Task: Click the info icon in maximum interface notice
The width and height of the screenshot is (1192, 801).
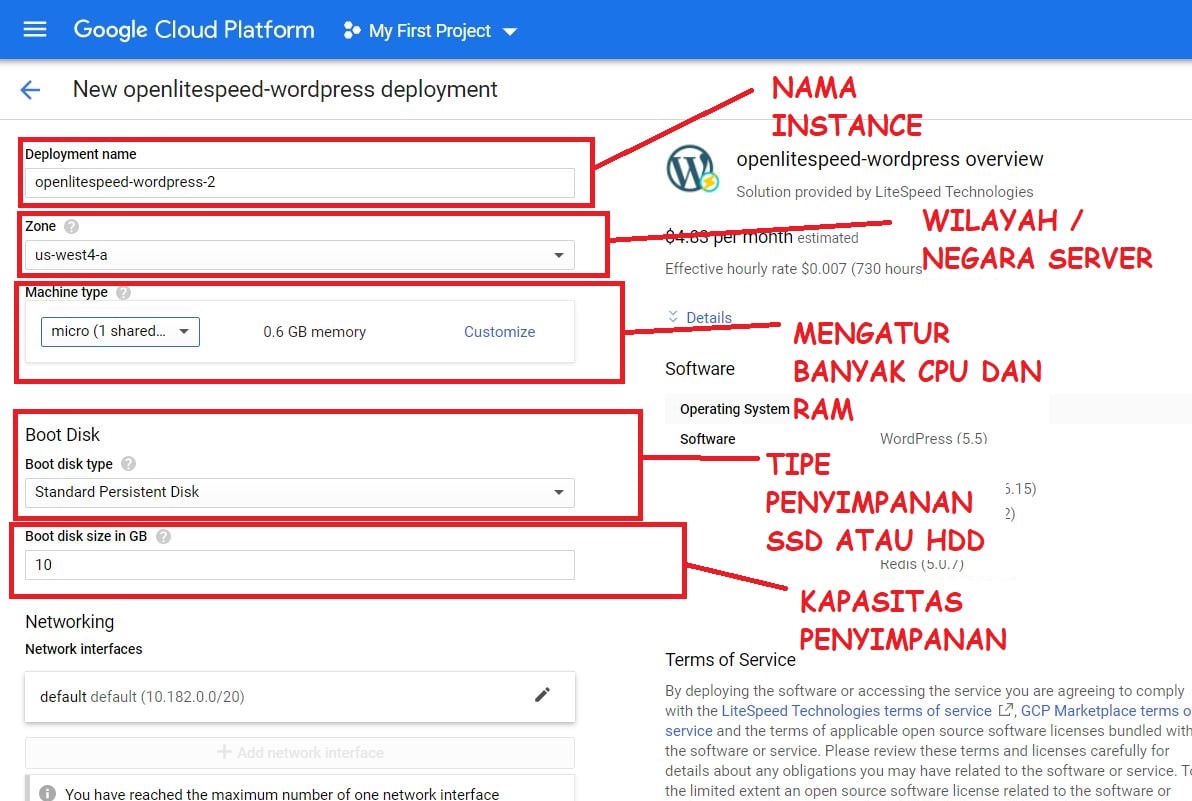Action: tap(47, 793)
